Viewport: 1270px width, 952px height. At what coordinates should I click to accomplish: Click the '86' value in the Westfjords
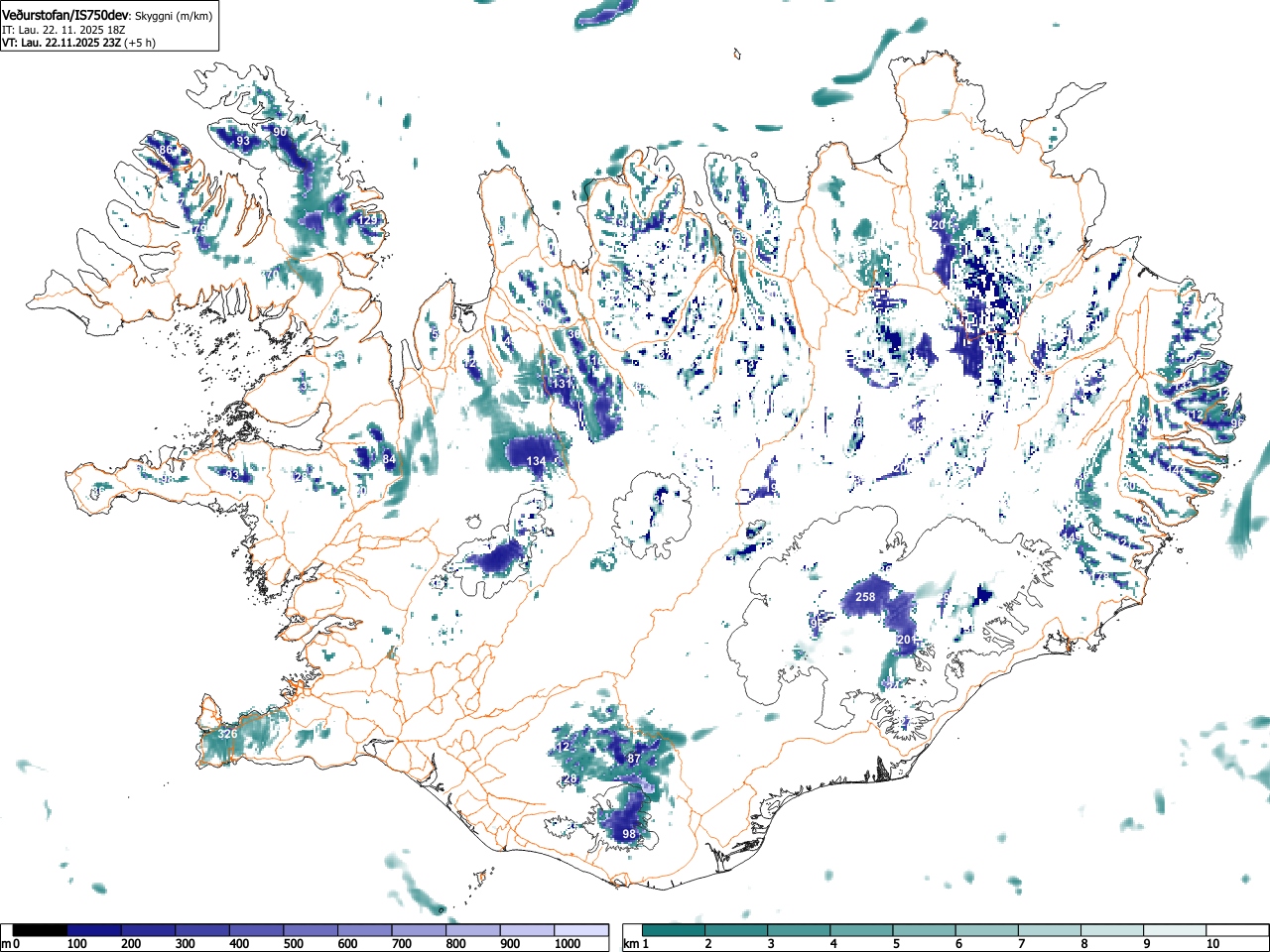click(x=166, y=150)
